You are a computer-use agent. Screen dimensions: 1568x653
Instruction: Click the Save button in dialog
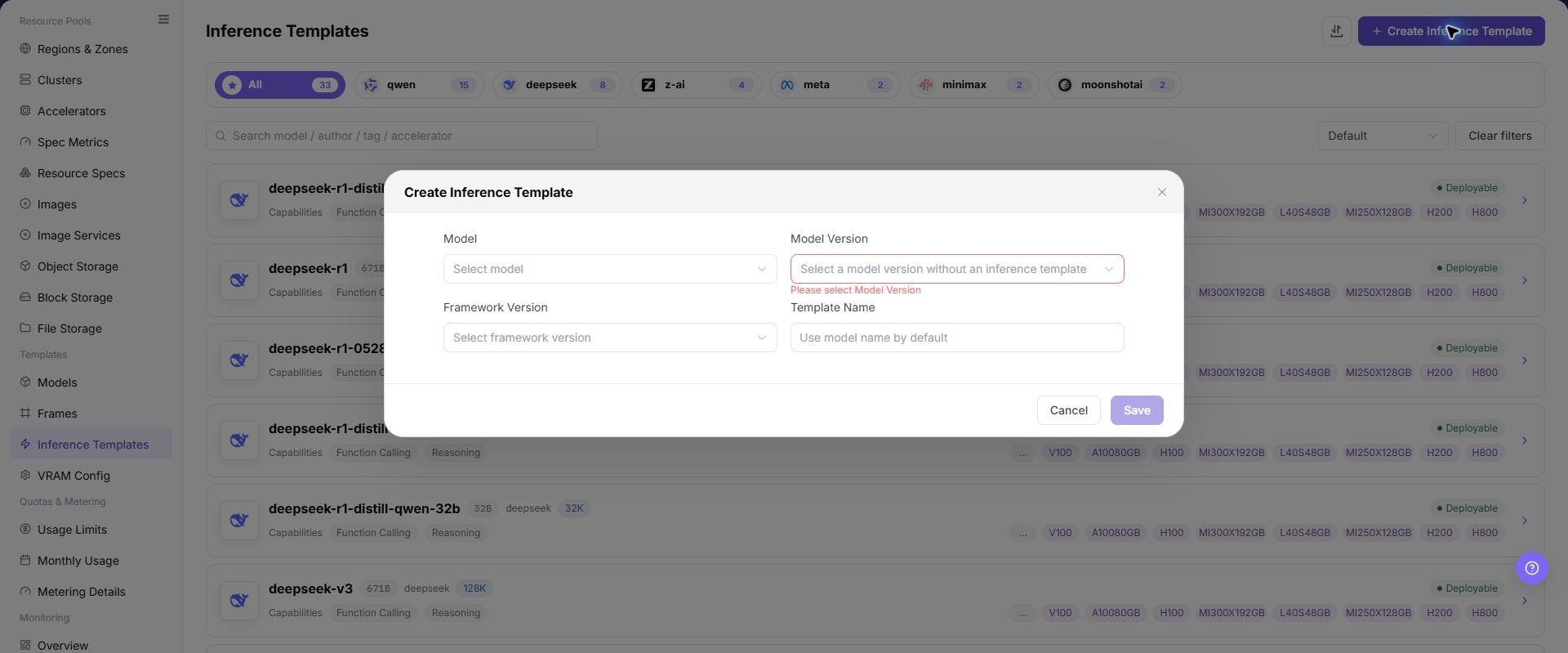1137,410
